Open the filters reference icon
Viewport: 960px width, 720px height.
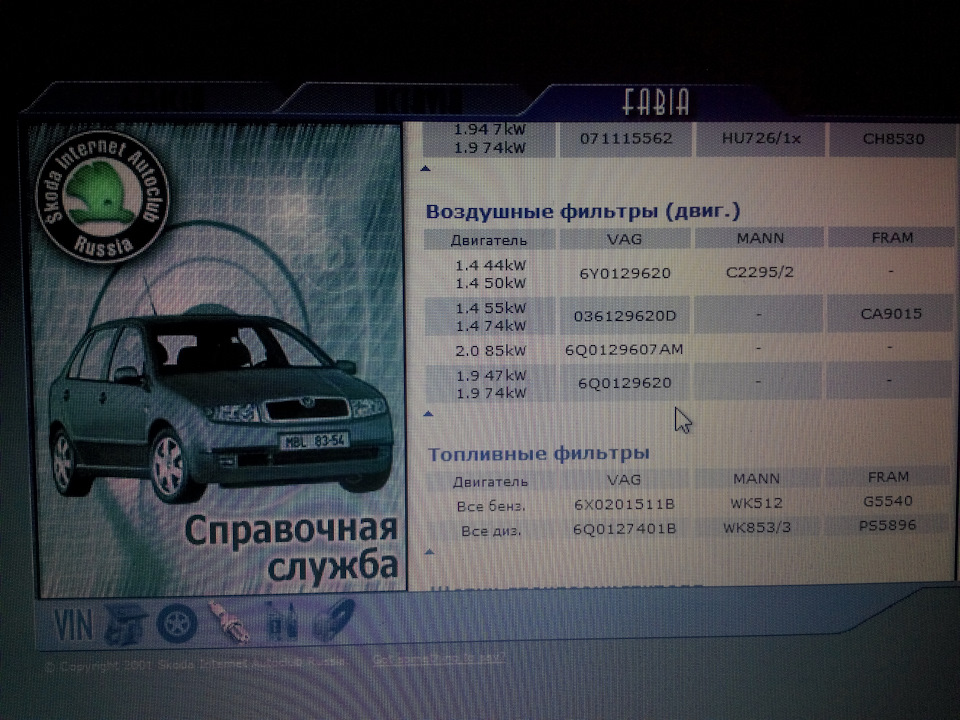pyautogui.click(x=126, y=623)
